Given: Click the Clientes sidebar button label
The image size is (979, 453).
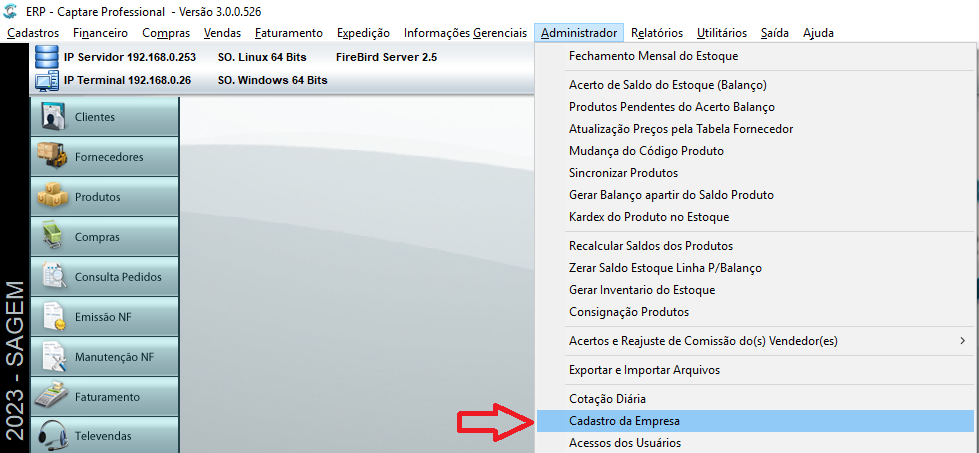Looking at the screenshot, I should 95,117.
